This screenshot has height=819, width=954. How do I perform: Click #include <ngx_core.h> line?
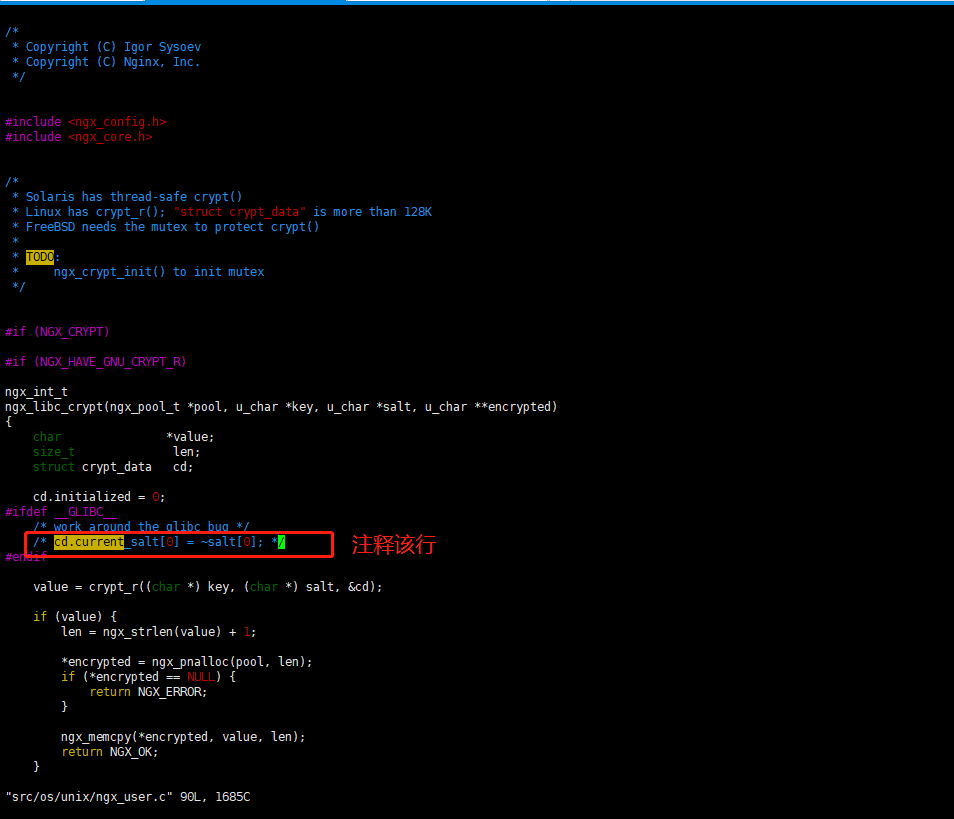point(78,137)
